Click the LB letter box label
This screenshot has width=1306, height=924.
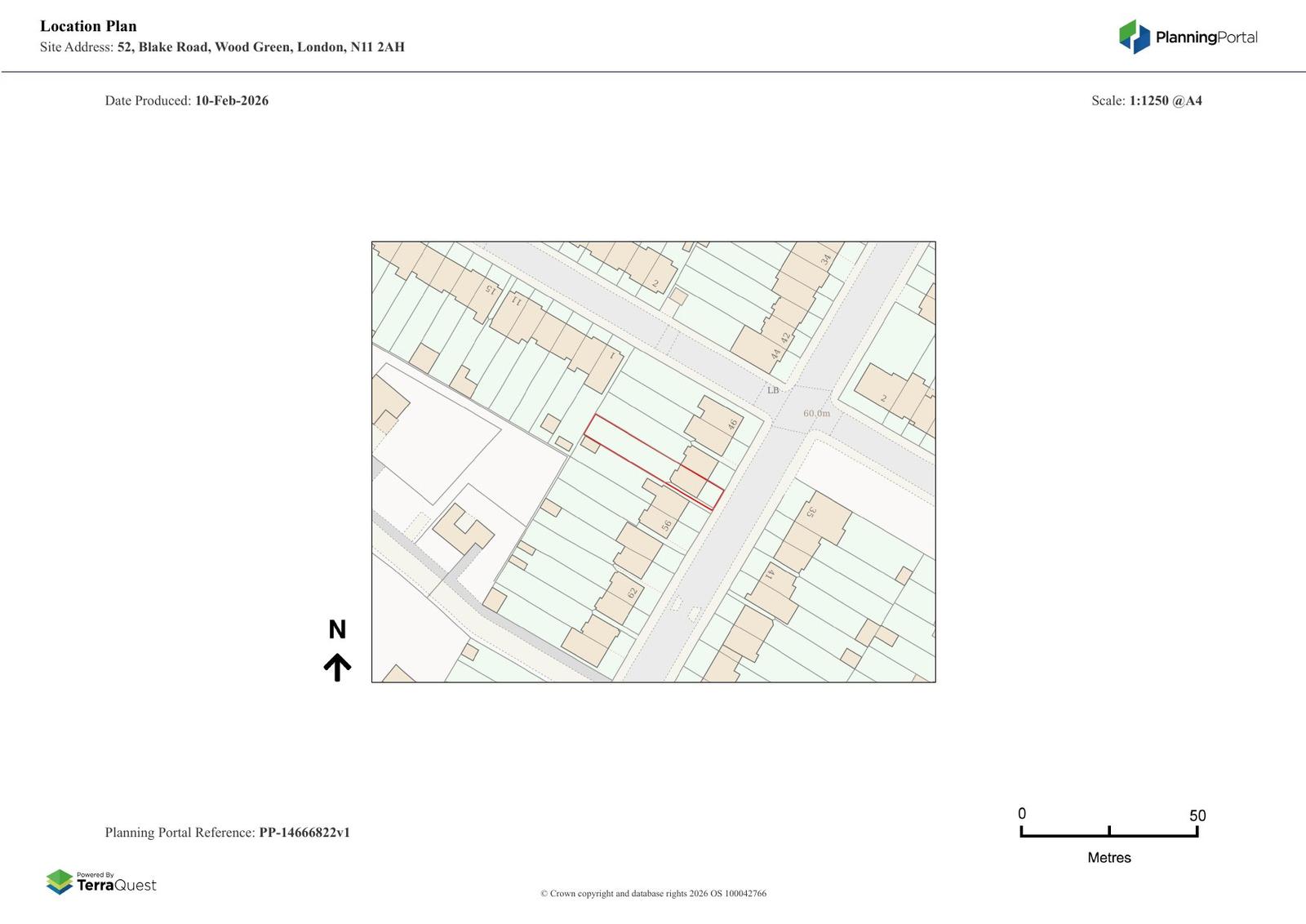pos(773,390)
